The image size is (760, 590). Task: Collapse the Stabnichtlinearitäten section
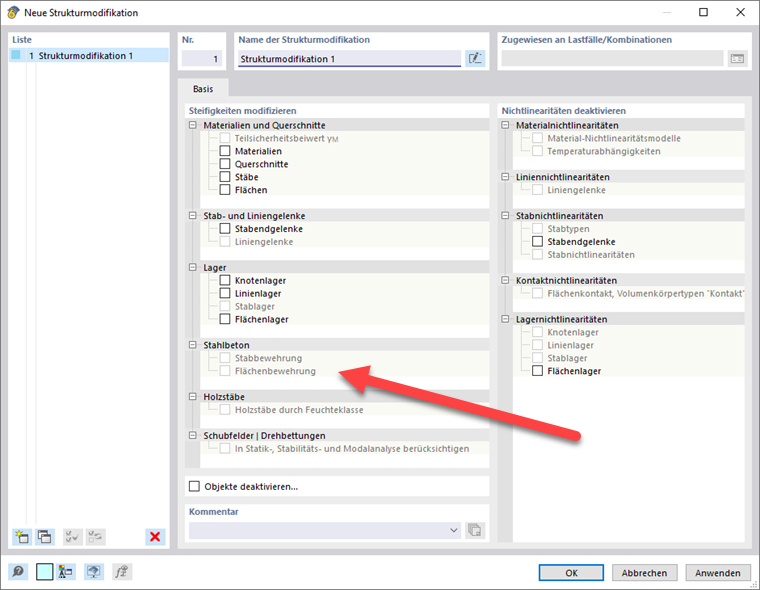(505, 216)
